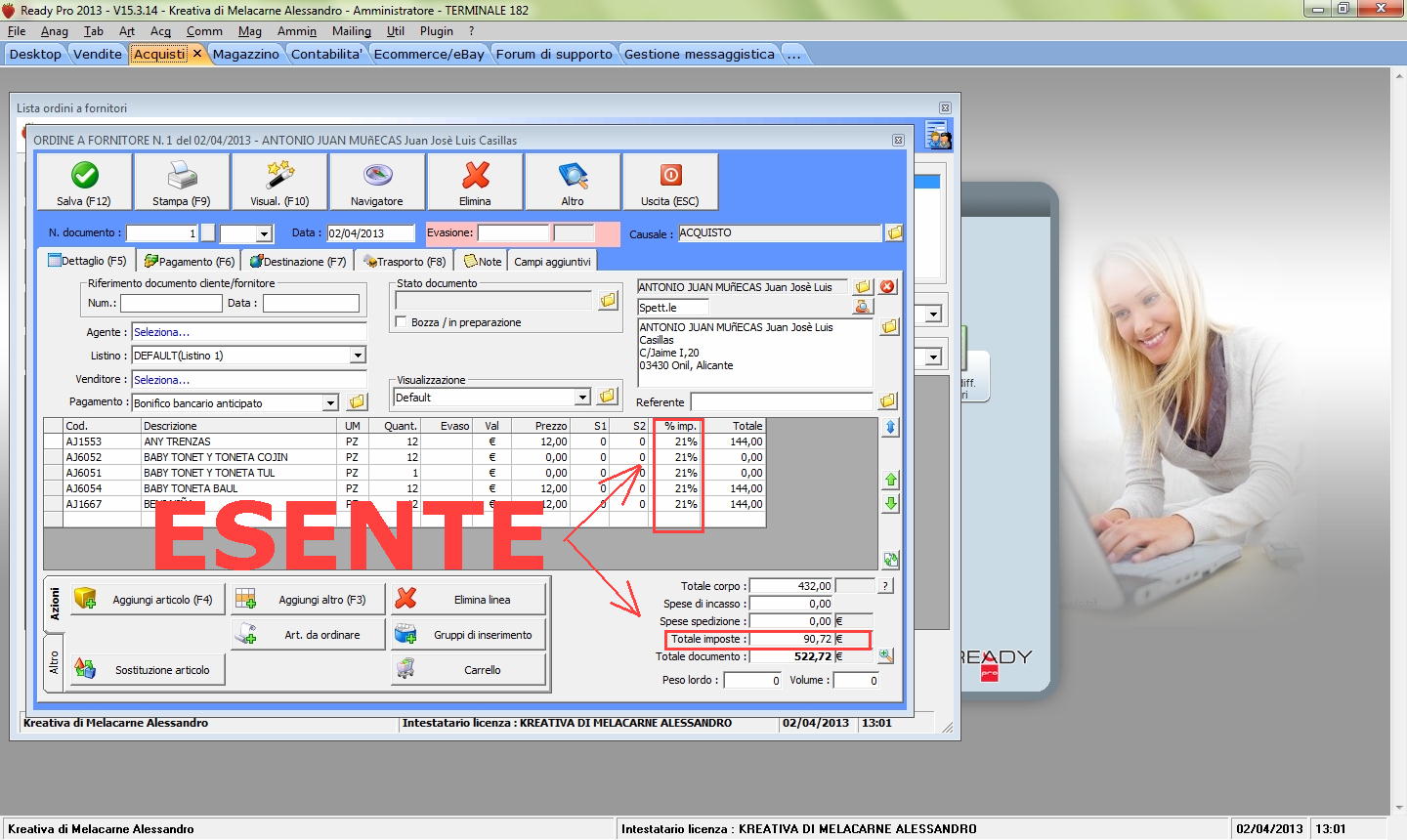Image resolution: width=1407 pixels, height=840 pixels.
Task: Click the magnifier icon beside Totale documento
Action: (885, 656)
